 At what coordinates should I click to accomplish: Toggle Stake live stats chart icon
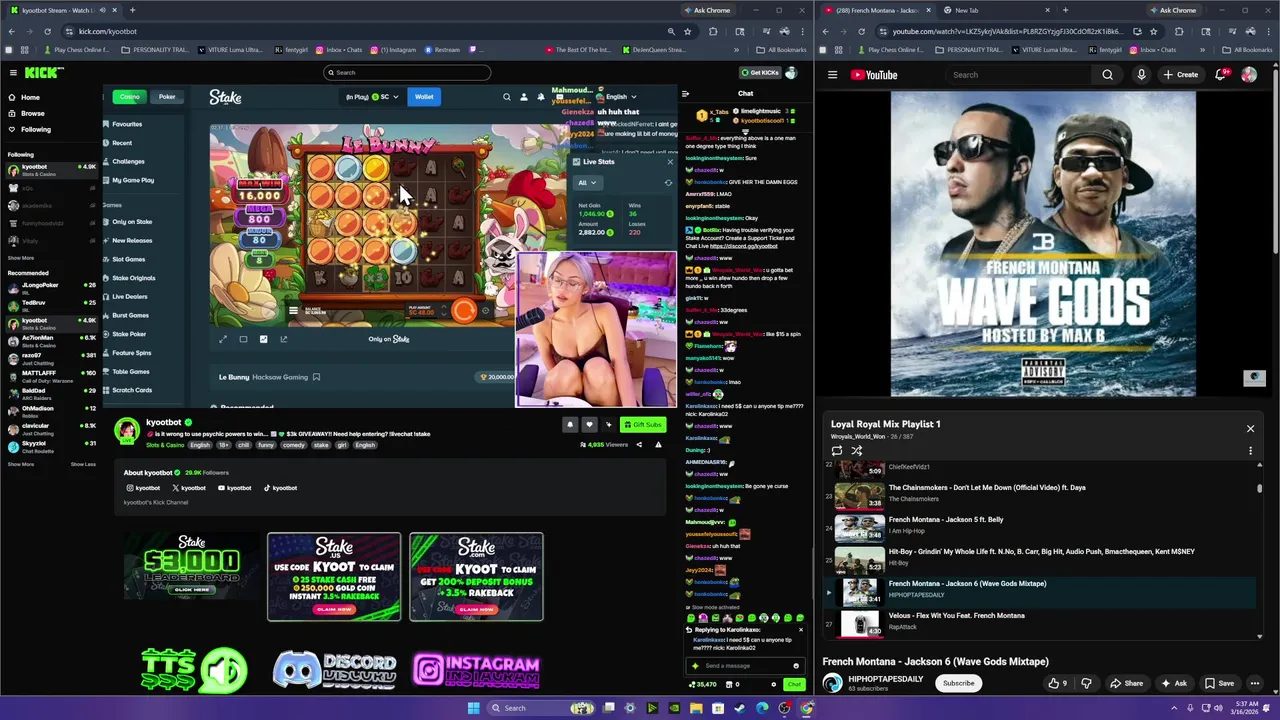tap(263, 339)
